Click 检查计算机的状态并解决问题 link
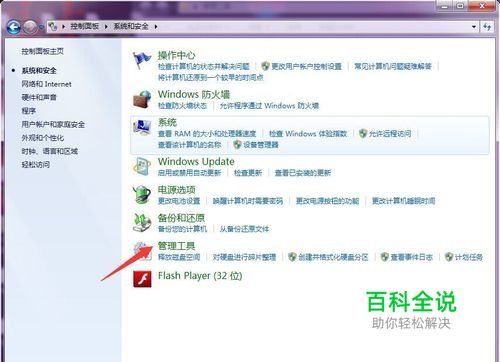Screen dimensions: 500x362 (204, 66)
